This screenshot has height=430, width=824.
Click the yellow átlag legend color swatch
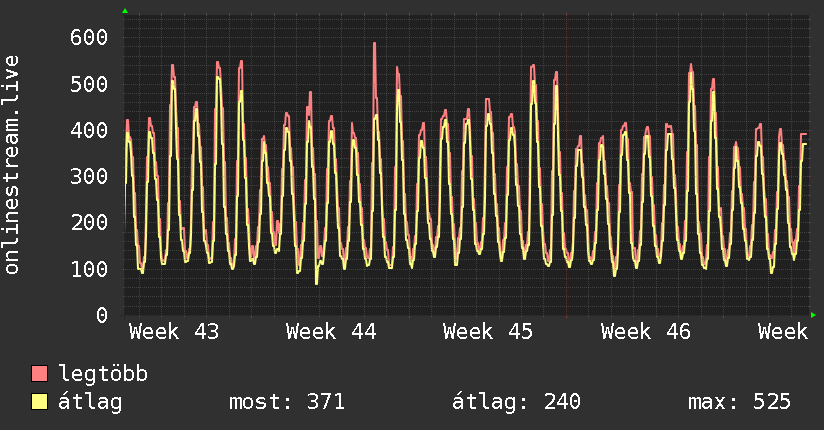pos(40,402)
